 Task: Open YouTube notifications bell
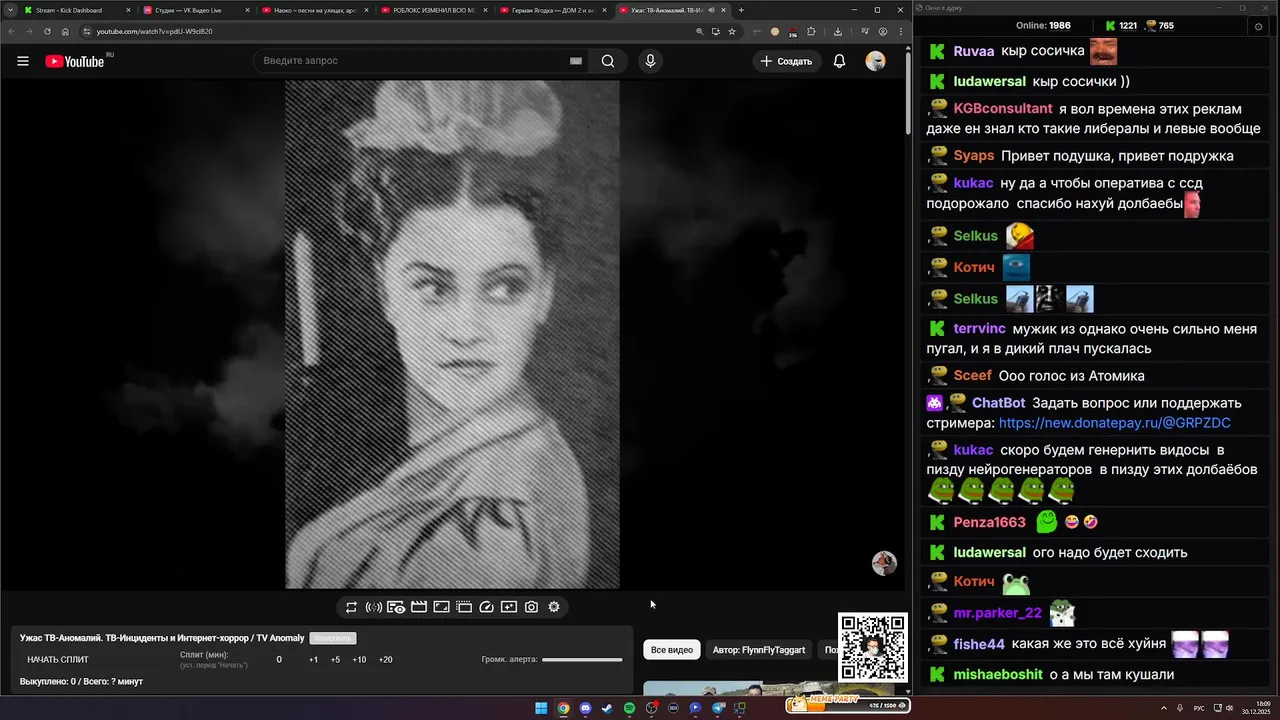(x=840, y=61)
